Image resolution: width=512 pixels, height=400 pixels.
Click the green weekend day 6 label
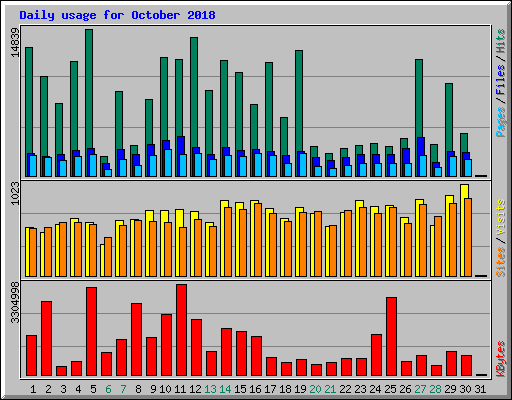pos(108,389)
